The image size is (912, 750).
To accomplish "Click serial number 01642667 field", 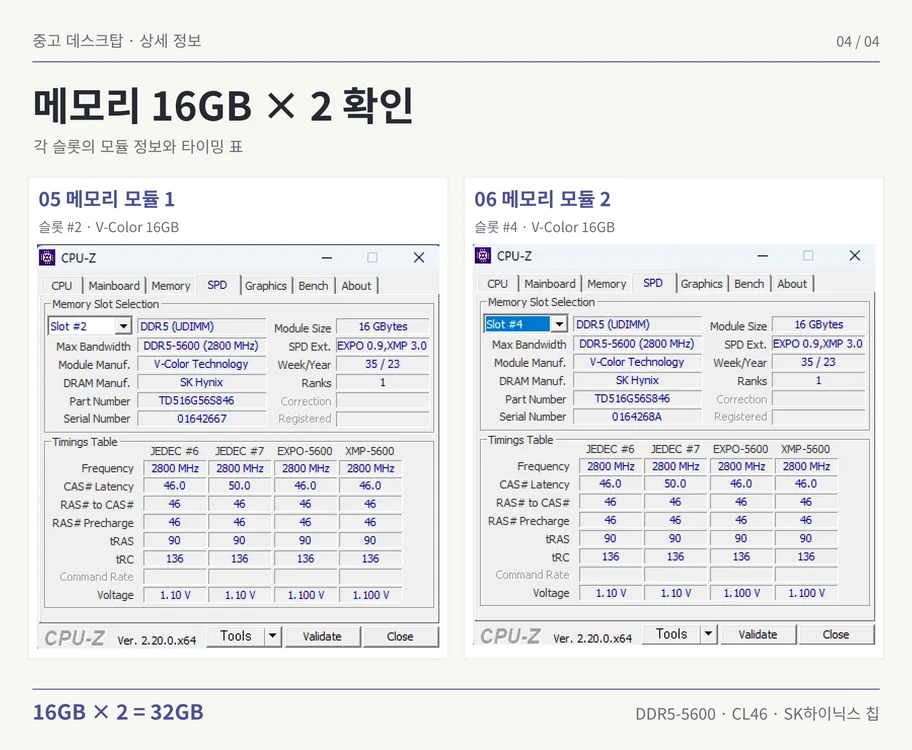I will tap(202, 418).
